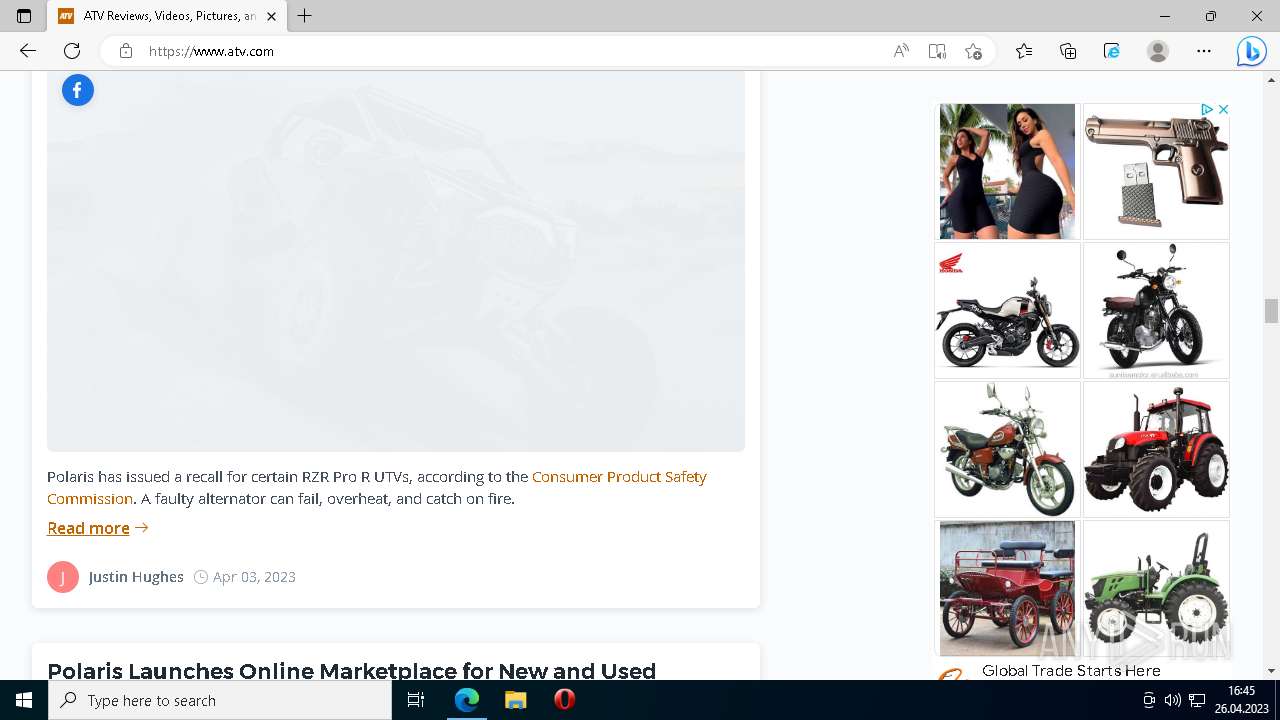Open the AdChoices info icon

point(1206,109)
